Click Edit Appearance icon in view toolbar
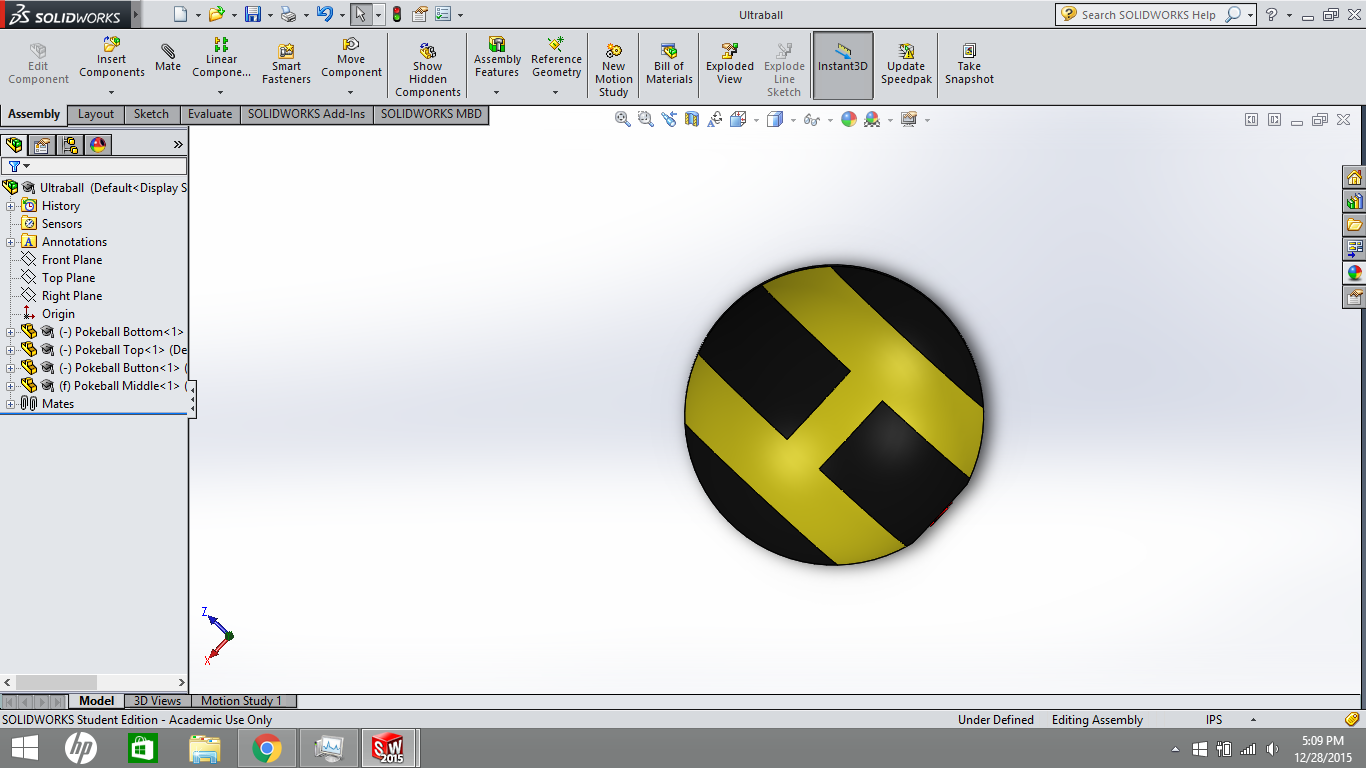 pyautogui.click(x=849, y=119)
